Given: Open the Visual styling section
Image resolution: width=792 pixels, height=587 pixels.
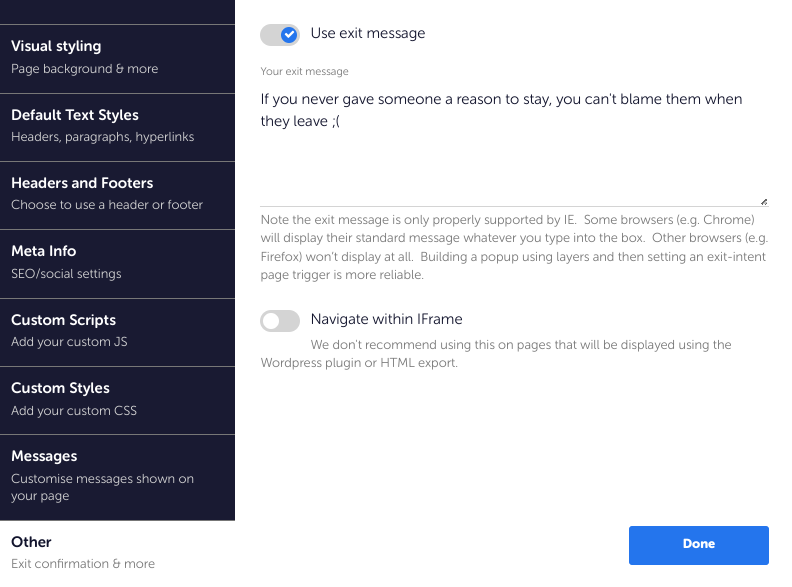Looking at the screenshot, I should 117,59.
